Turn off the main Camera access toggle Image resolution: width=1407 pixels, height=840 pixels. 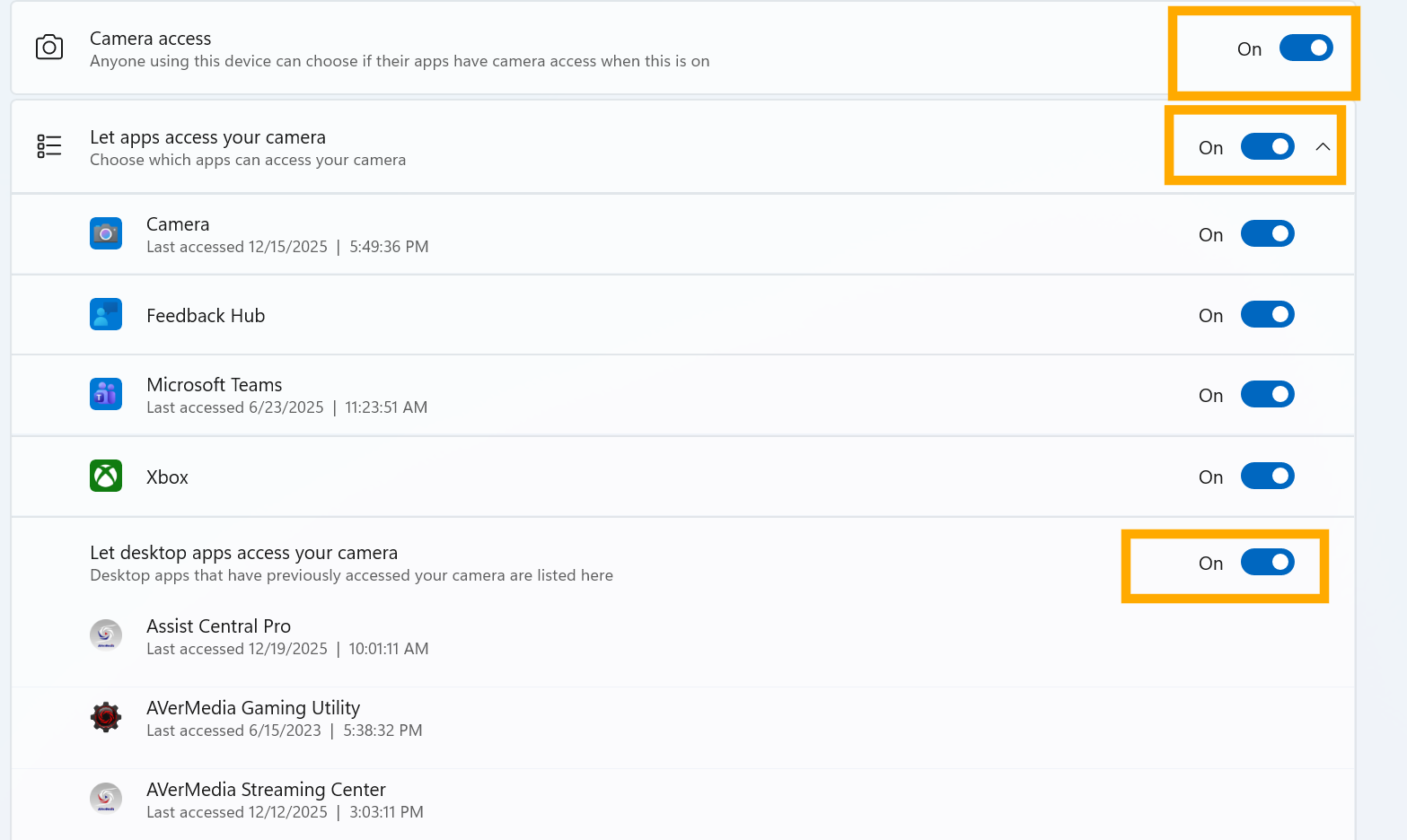click(1306, 48)
